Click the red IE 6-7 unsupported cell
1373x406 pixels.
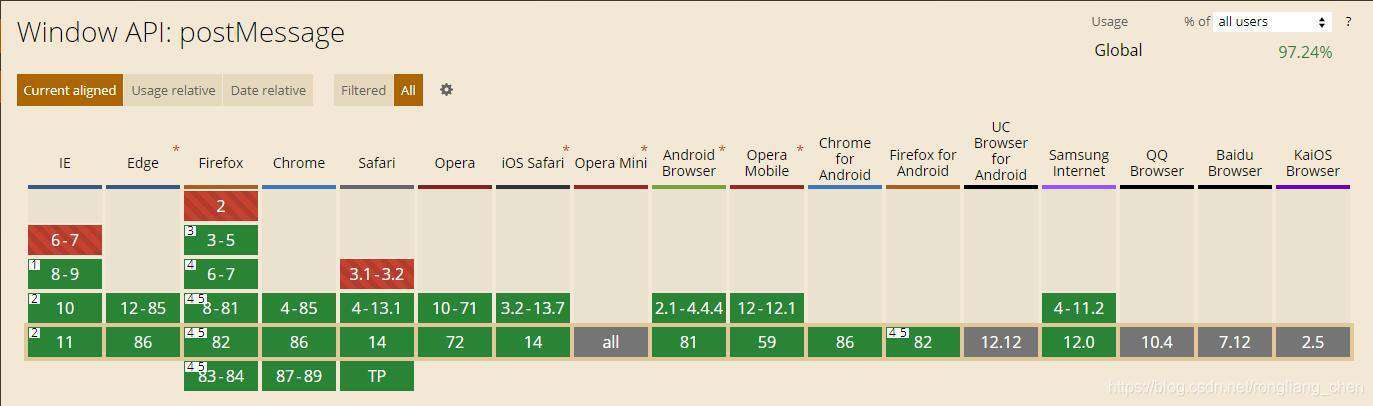65,240
